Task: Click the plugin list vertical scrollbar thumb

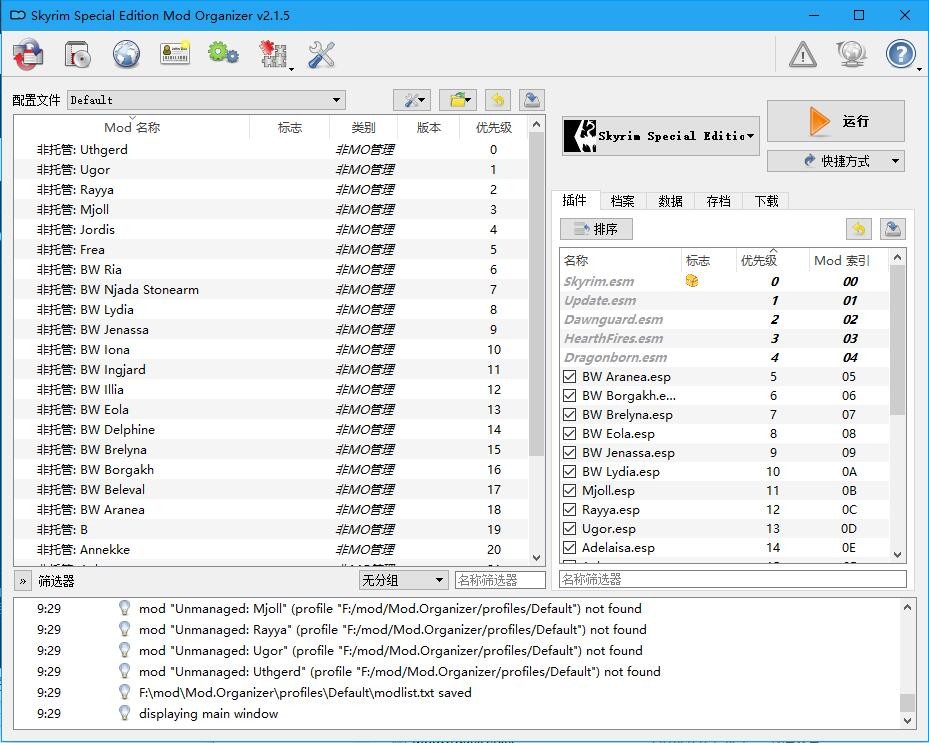Action: click(897, 341)
